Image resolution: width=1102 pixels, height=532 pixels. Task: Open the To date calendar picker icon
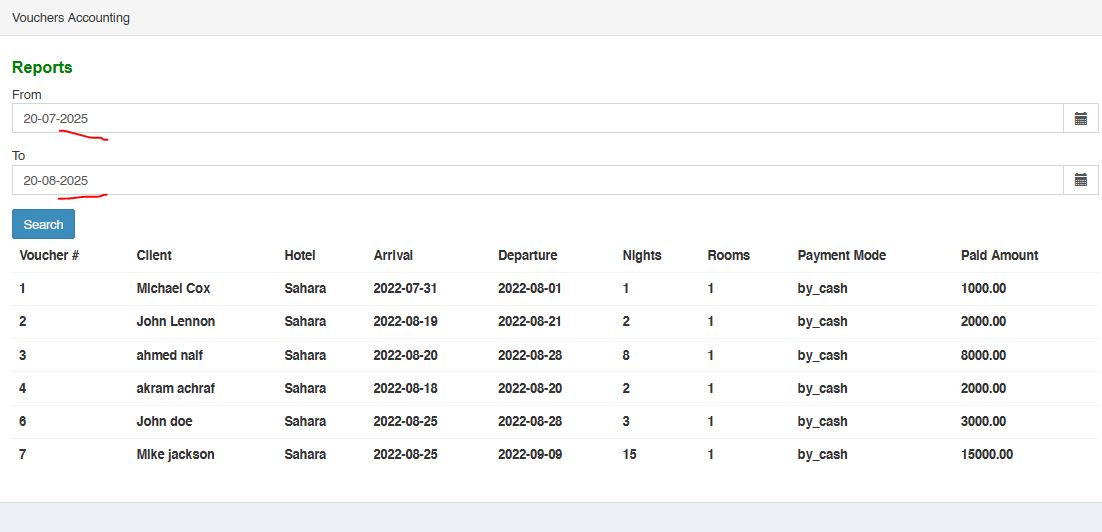(1080, 180)
